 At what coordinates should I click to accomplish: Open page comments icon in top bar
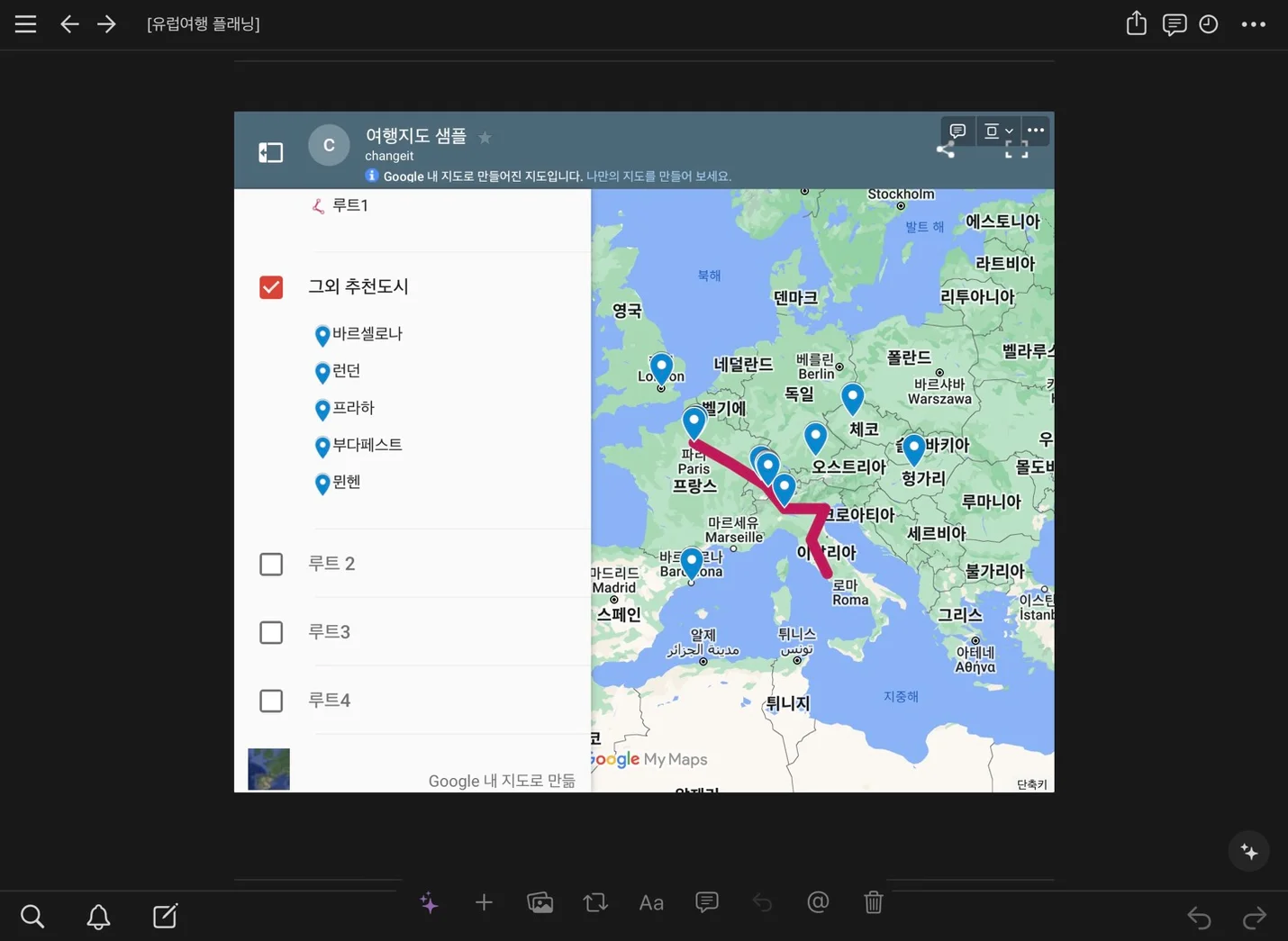click(x=1174, y=24)
